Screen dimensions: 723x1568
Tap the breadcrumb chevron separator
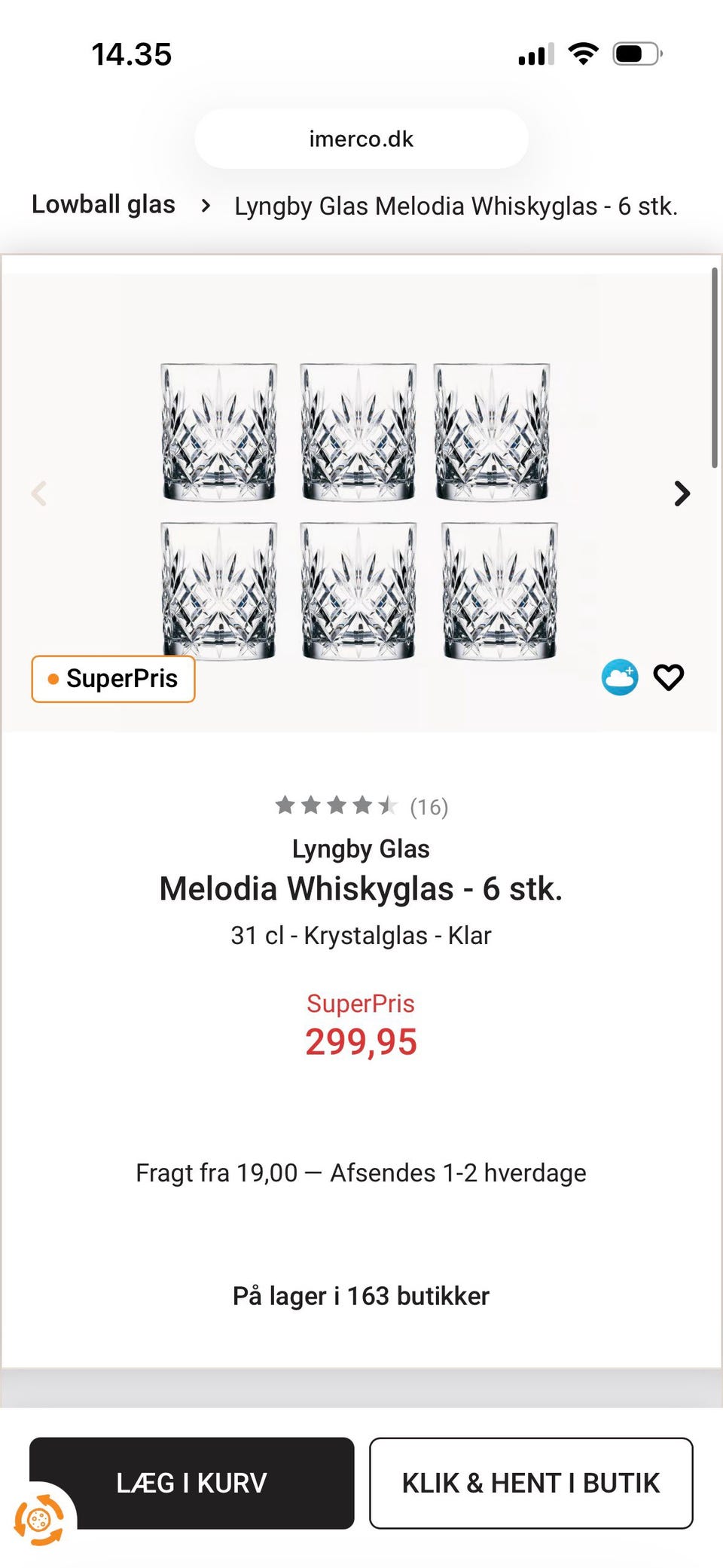click(x=206, y=206)
